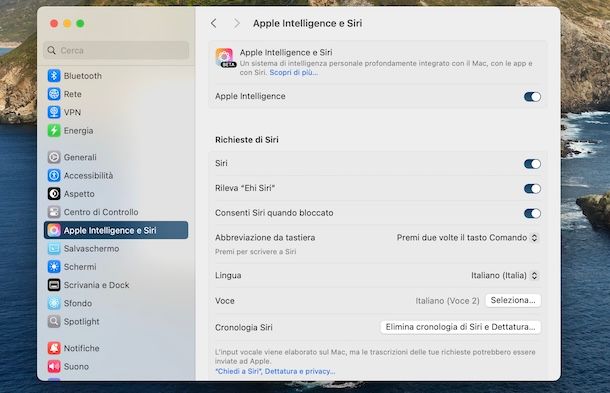Click the Apple Intelligence e Siri sidebar icon

(54, 230)
